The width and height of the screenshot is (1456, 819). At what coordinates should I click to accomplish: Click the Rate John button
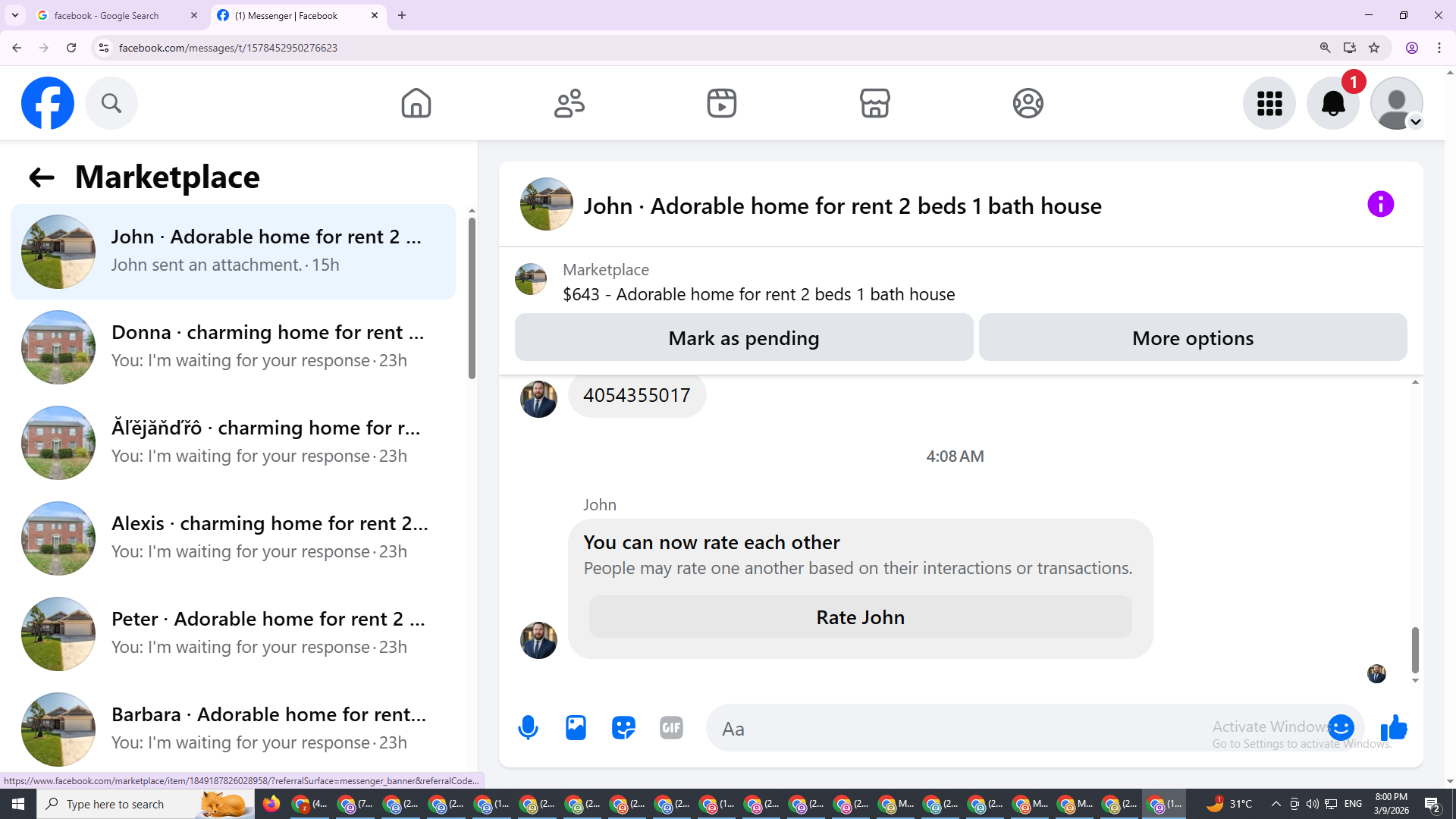(860, 617)
